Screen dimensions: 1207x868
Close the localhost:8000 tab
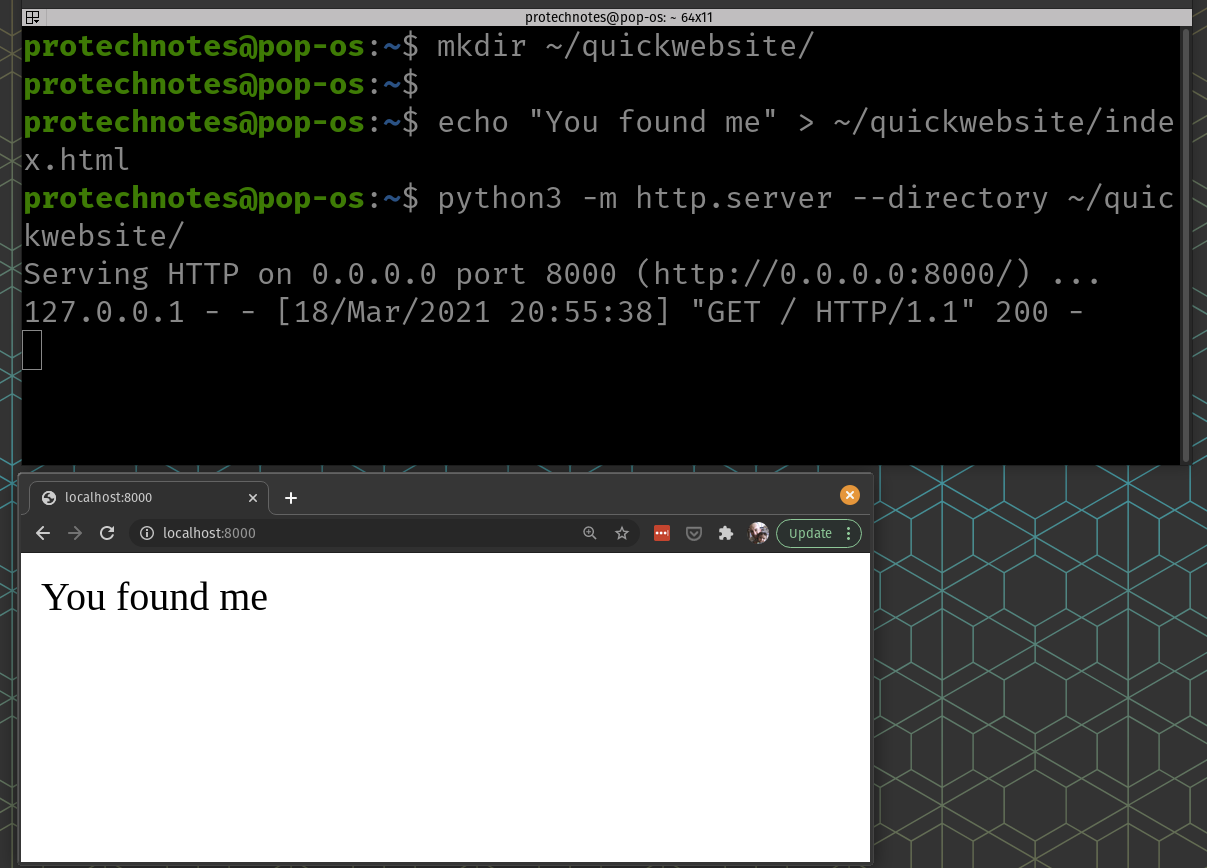pos(253,498)
